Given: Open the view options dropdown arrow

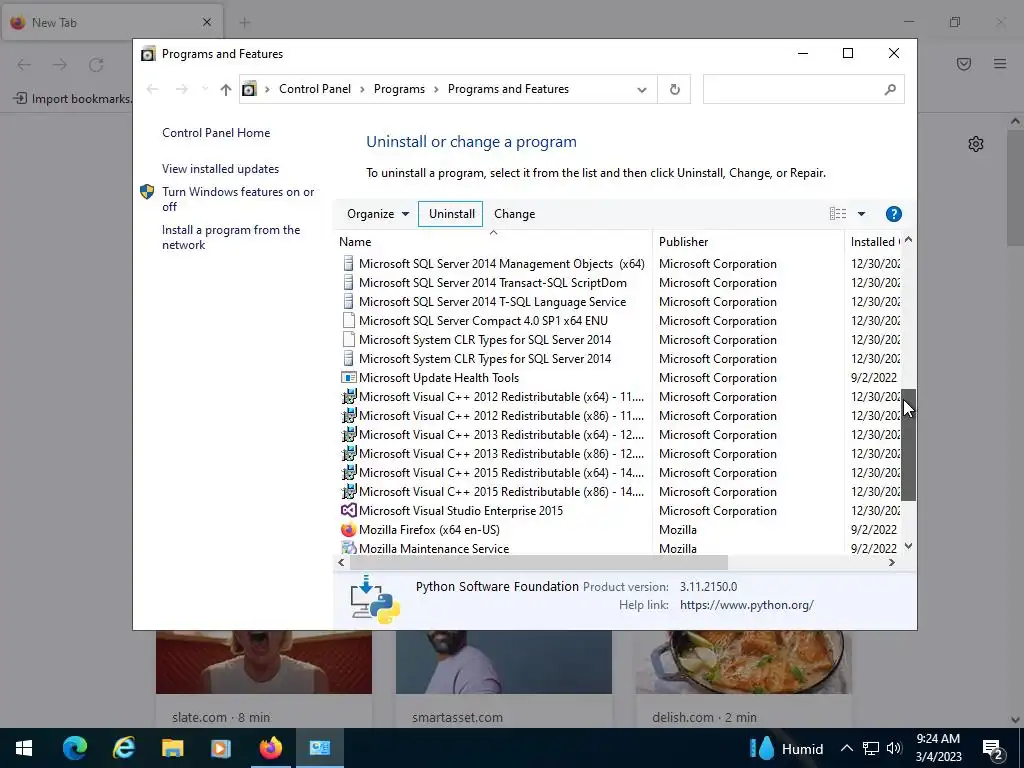Looking at the screenshot, I should tap(861, 214).
